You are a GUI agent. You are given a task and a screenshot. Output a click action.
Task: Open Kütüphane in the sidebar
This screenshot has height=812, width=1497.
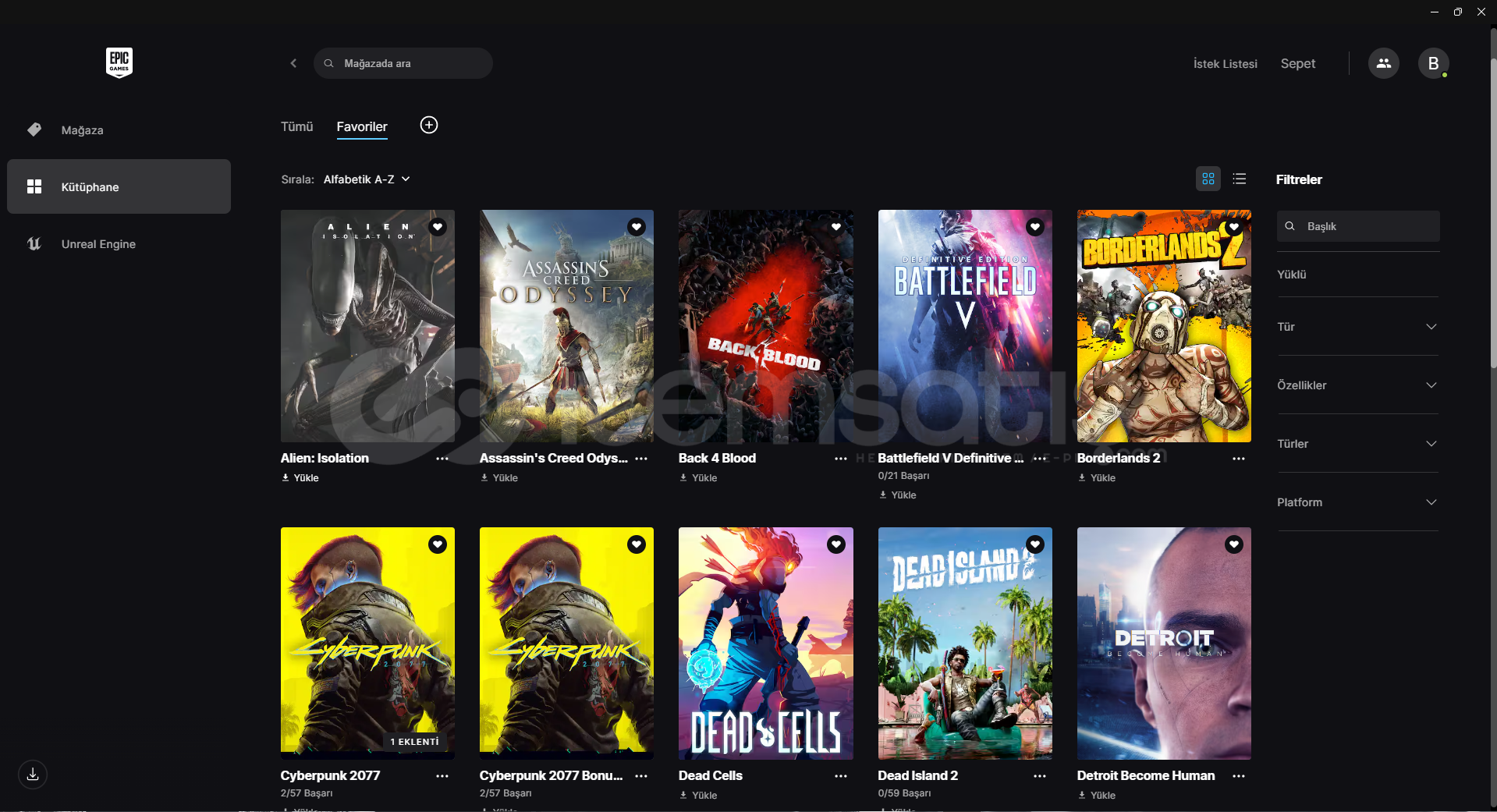(119, 187)
